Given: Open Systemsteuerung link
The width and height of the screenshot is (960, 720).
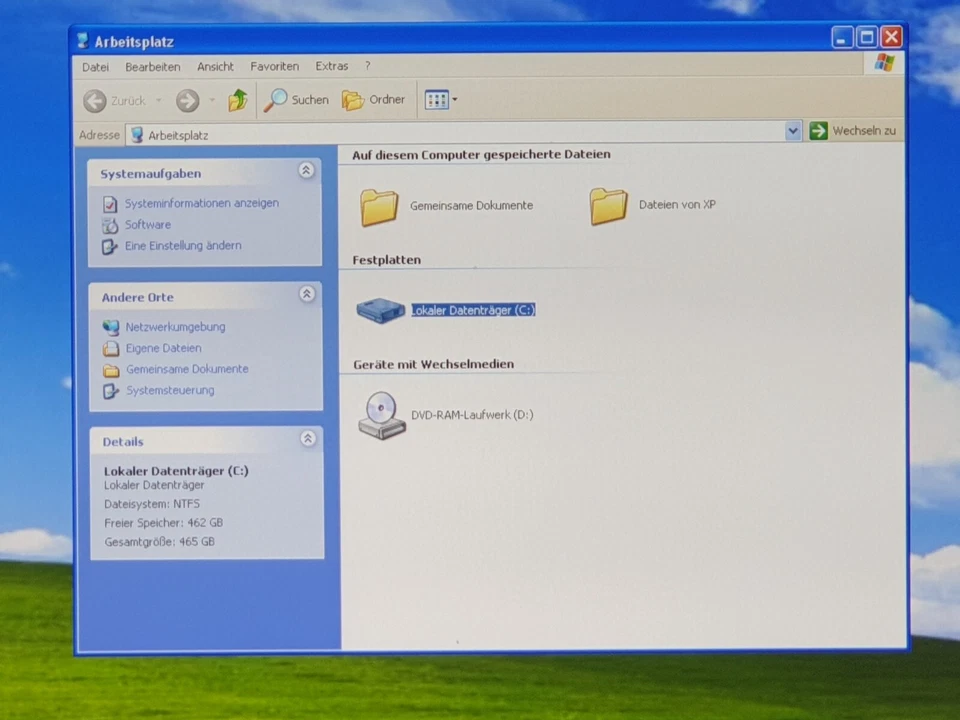Looking at the screenshot, I should point(170,390).
